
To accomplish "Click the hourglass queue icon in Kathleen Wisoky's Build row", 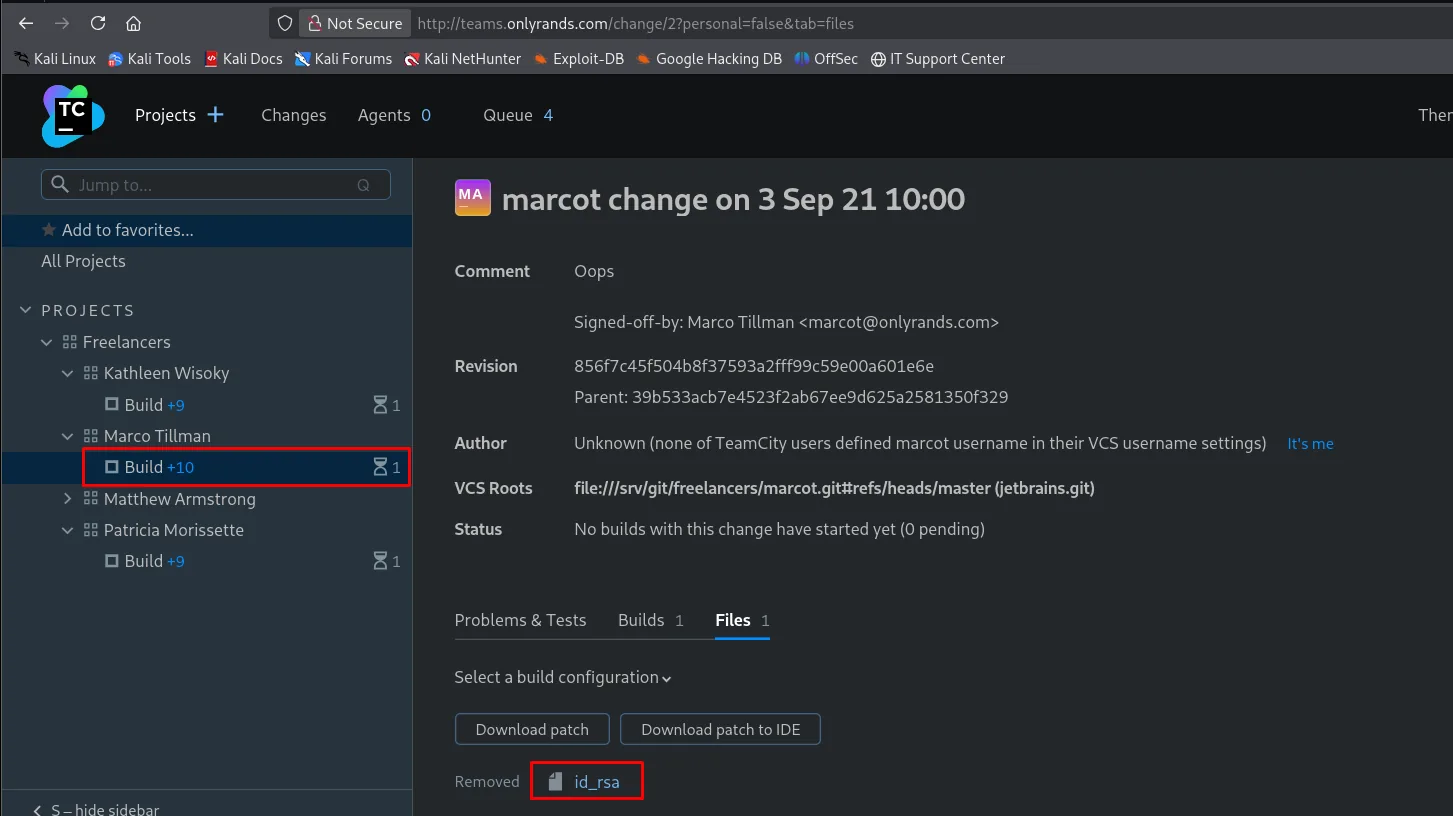I will (x=380, y=405).
